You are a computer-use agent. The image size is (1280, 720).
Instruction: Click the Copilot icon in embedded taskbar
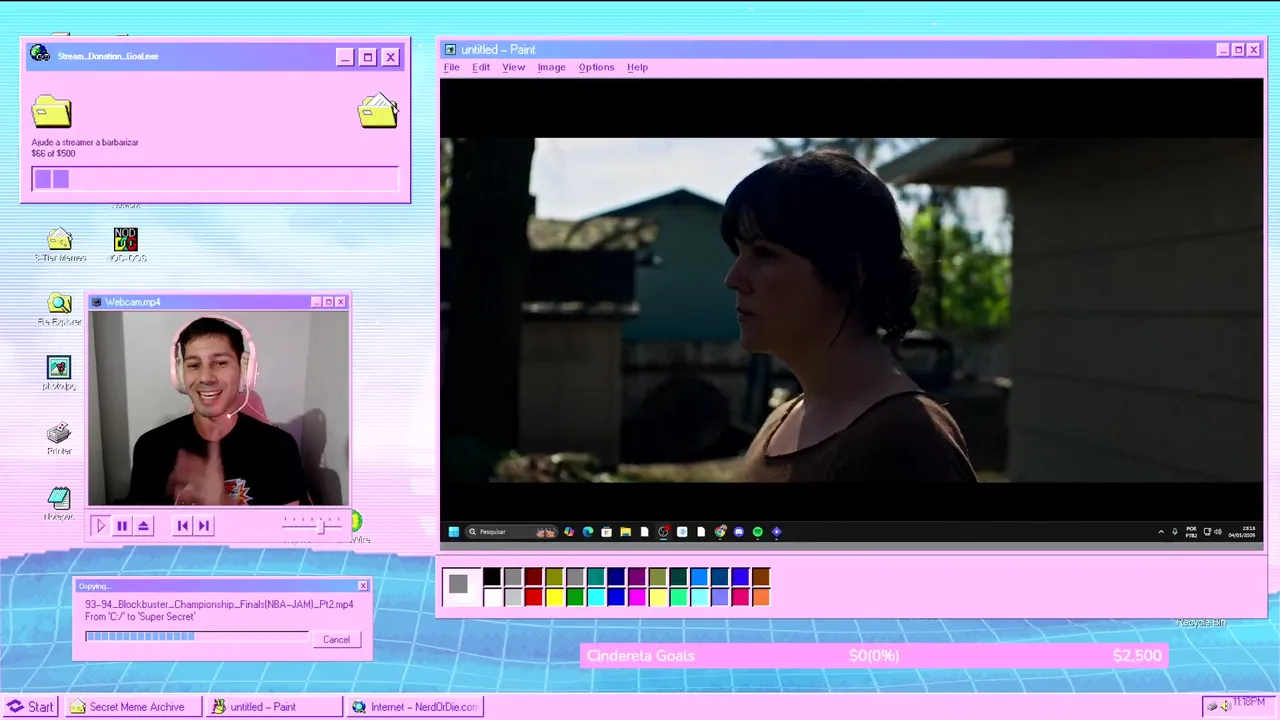click(x=569, y=532)
